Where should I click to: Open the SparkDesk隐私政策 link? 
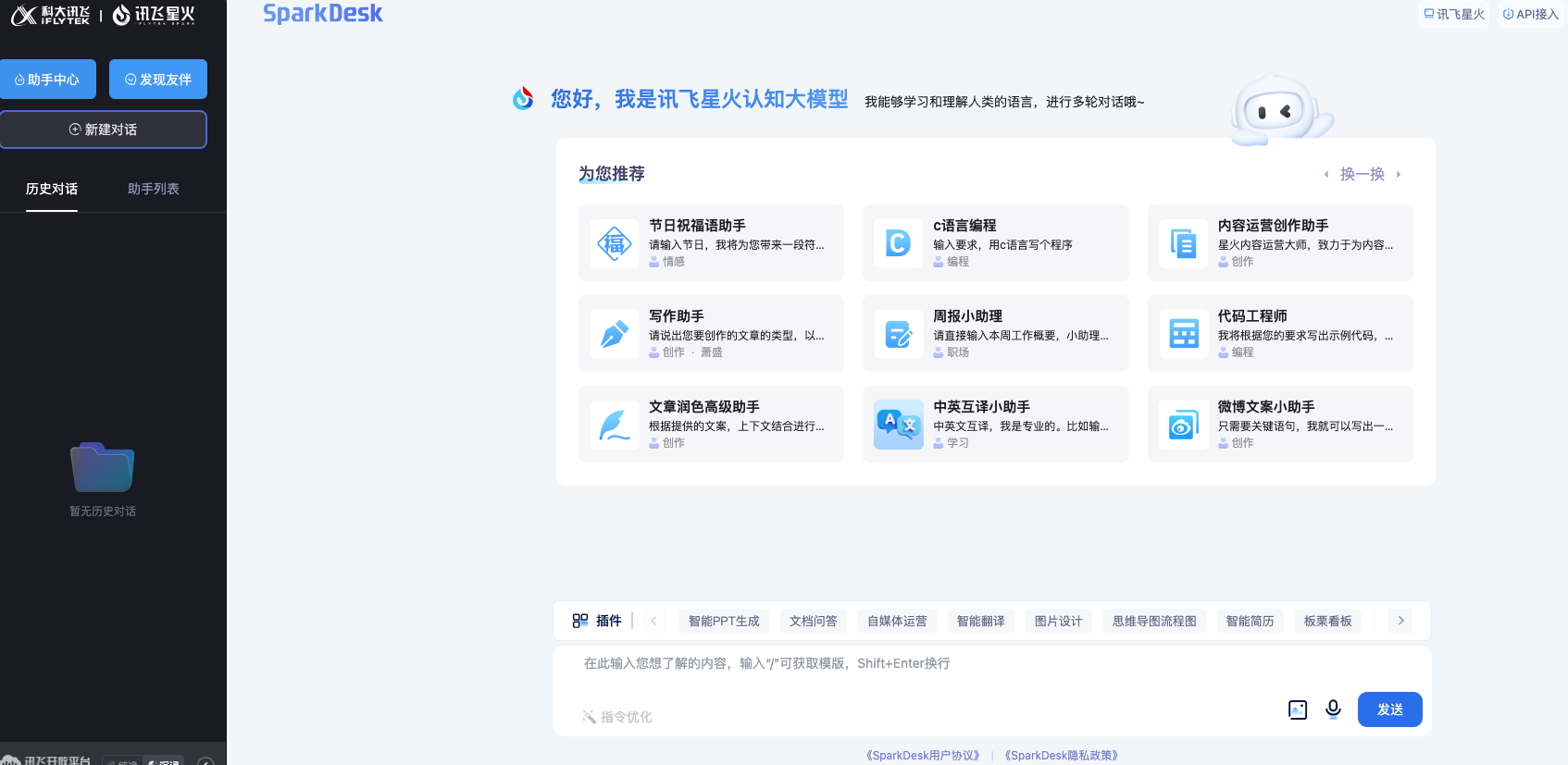tap(1061, 755)
